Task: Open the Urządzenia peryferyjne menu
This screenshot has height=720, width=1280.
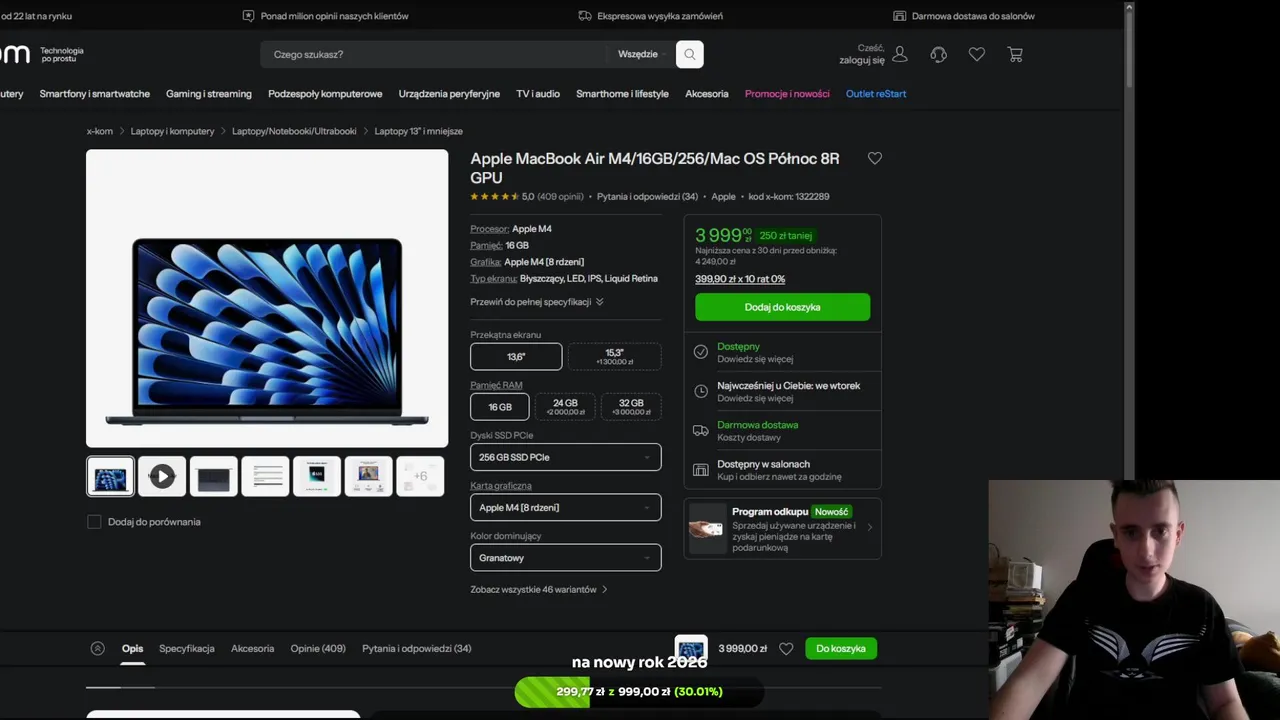Action: (x=449, y=94)
